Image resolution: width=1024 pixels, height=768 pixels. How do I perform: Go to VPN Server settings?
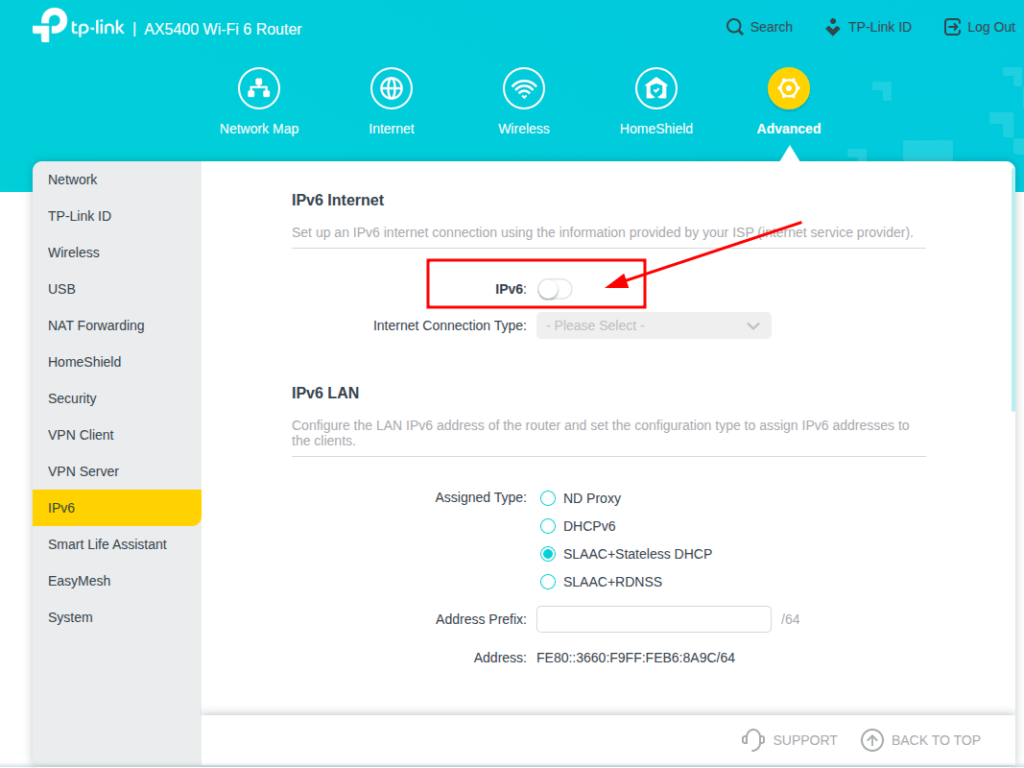coord(83,471)
